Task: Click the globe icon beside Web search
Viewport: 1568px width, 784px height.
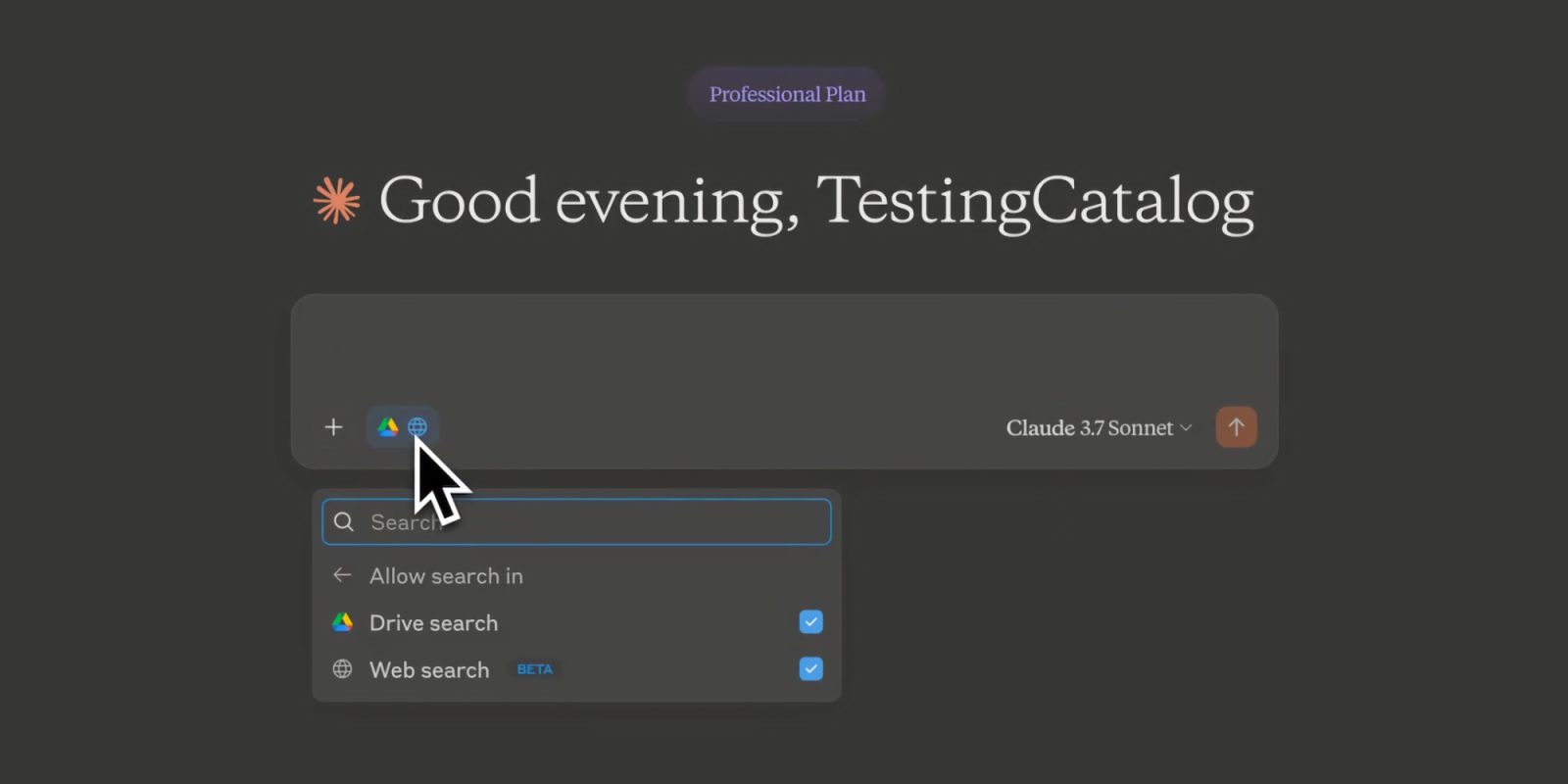Action: tap(342, 669)
